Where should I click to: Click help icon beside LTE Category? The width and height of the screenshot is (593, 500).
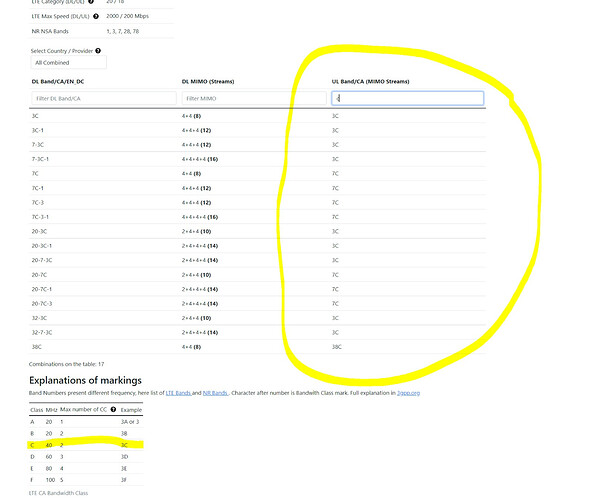click(91, 2)
